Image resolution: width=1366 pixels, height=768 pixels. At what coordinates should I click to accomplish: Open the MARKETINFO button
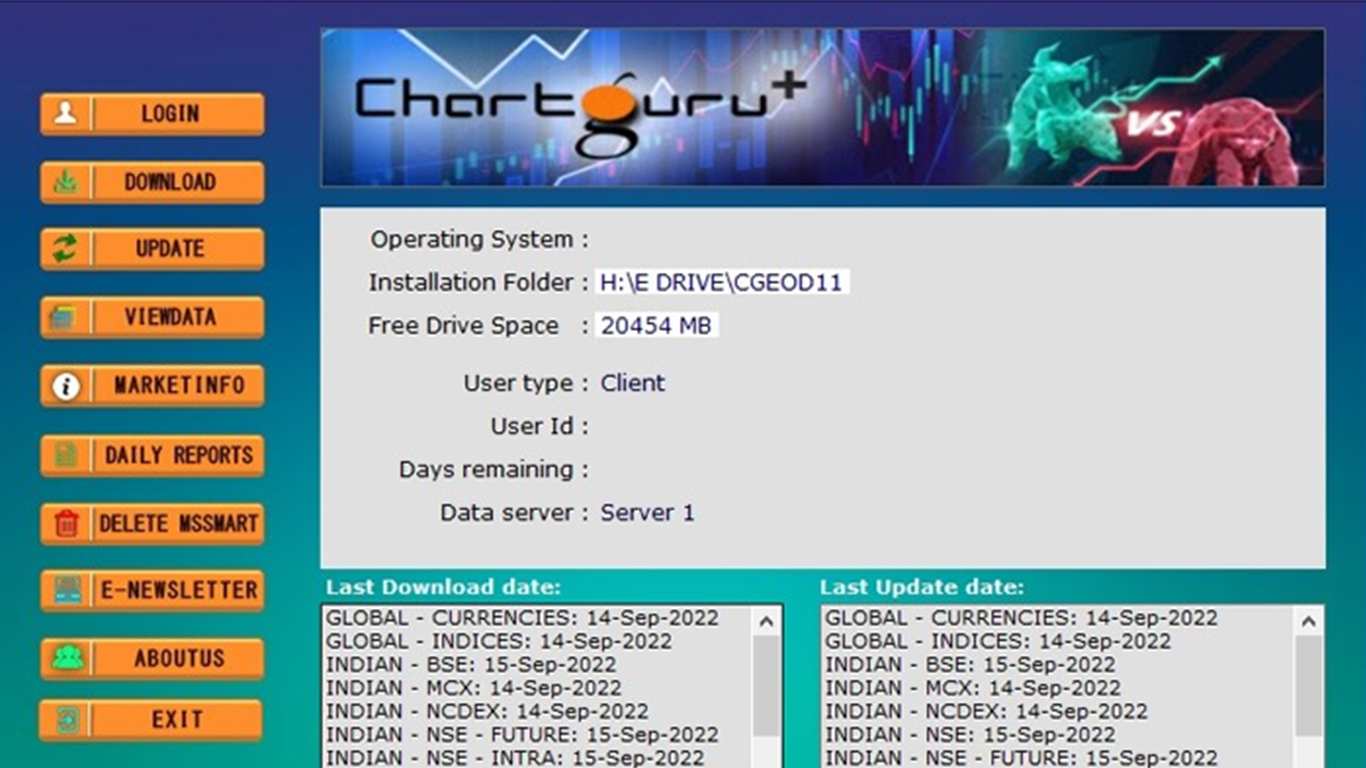click(x=152, y=385)
